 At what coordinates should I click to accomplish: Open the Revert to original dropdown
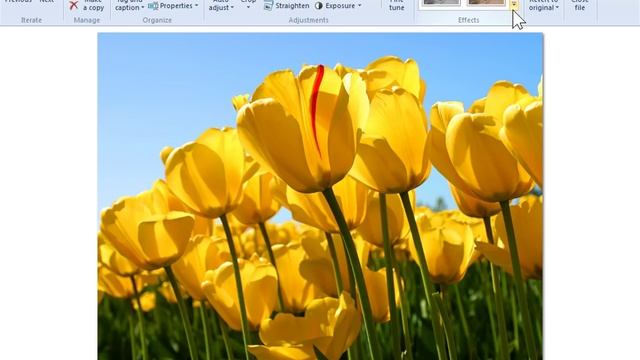(544, 6)
